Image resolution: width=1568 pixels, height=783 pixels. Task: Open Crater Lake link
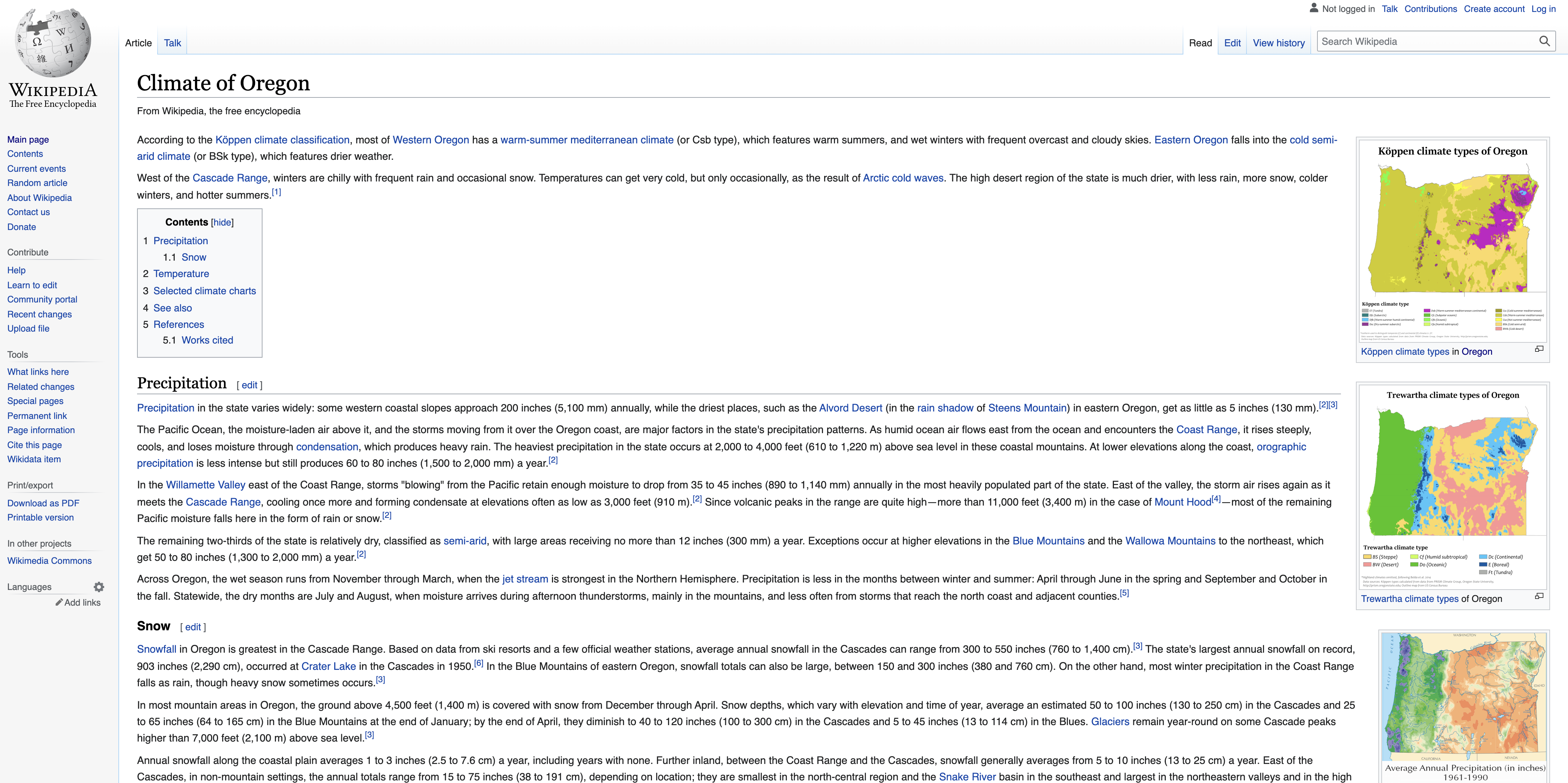329,666
